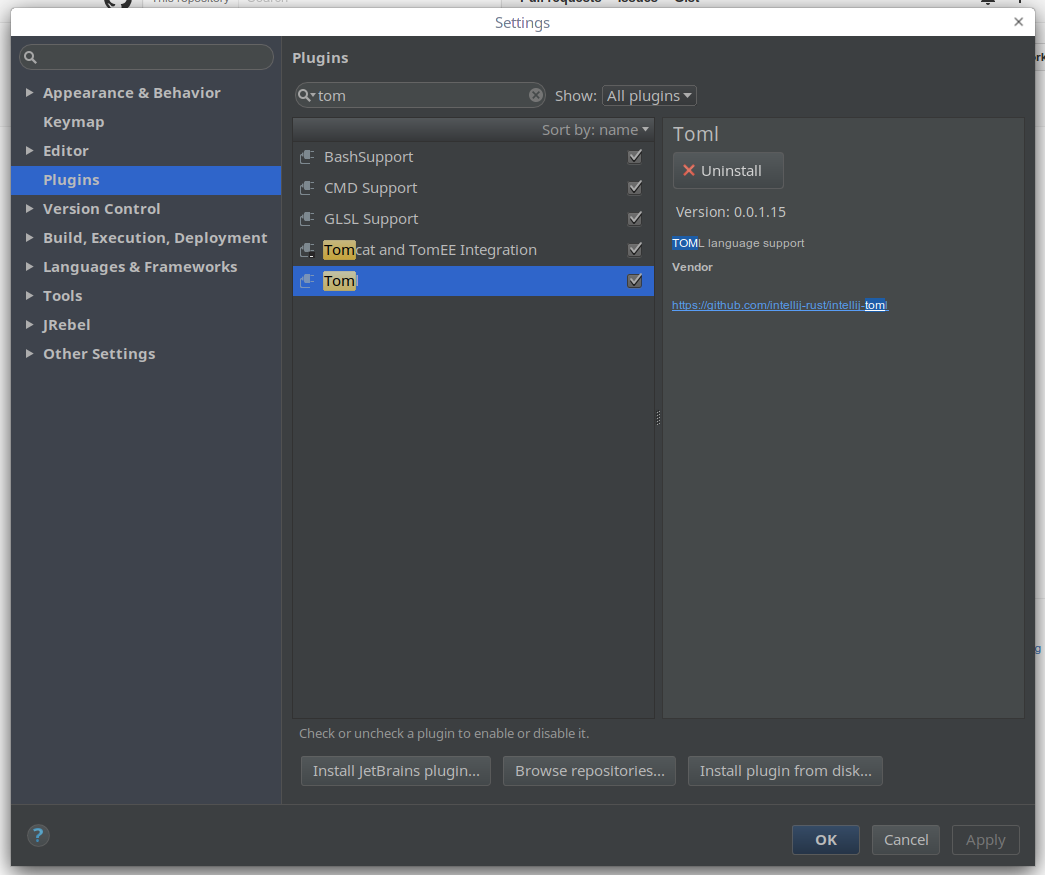Open Appearance & Behavior settings label
Viewport: 1045px width, 875px height.
[132, 93]
